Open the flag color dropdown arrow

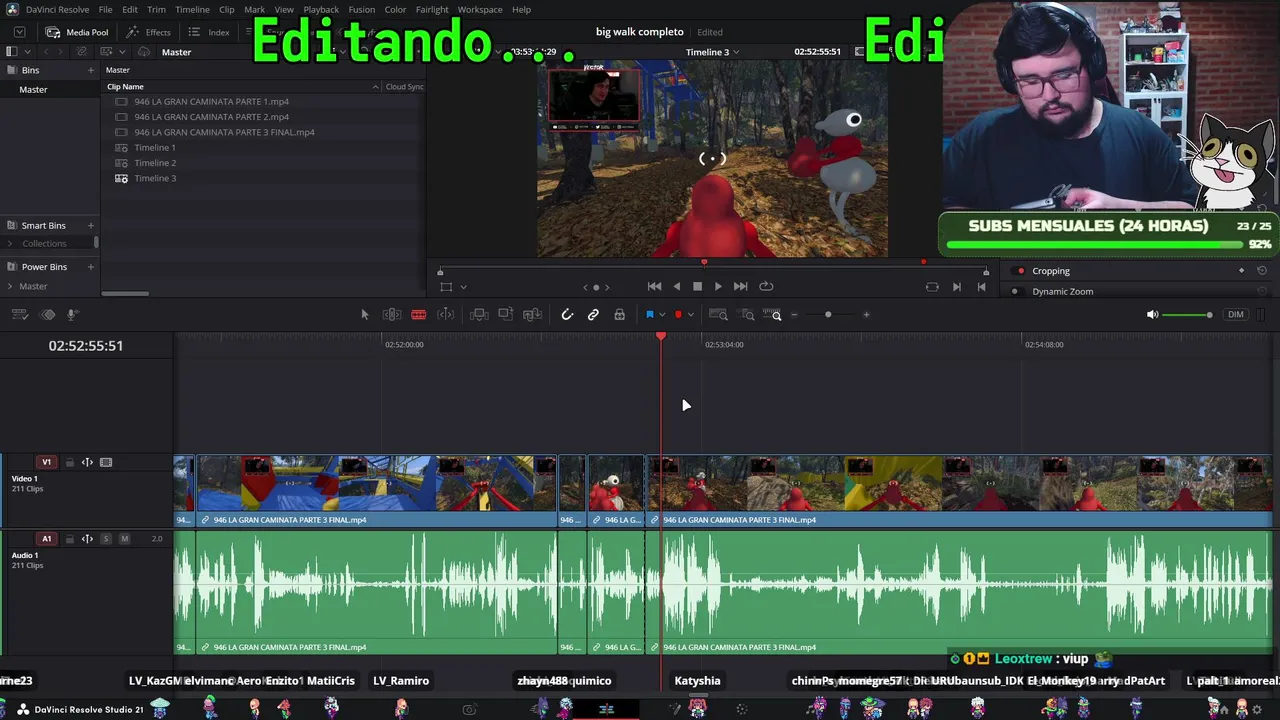[662, 315]
